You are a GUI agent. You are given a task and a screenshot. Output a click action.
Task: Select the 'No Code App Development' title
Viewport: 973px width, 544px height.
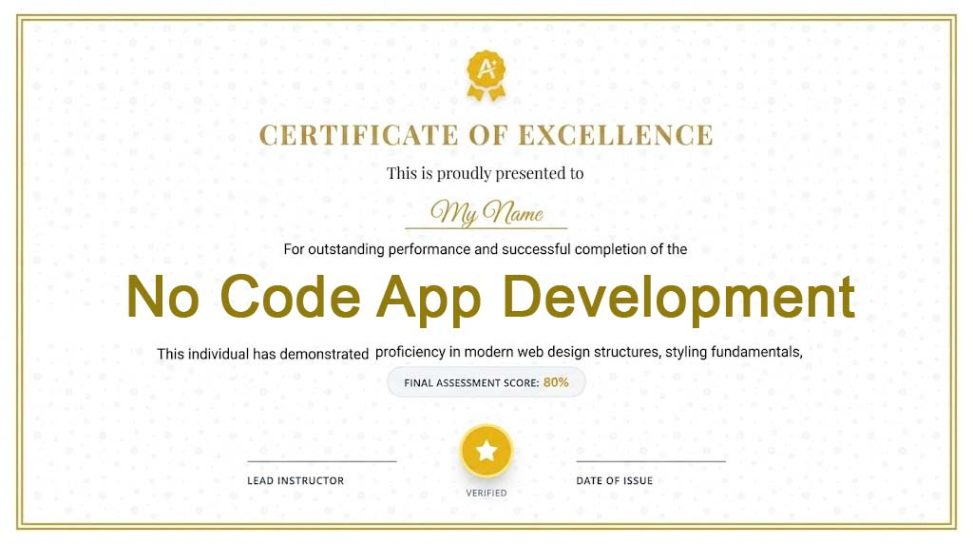click(x=491, y=298)
